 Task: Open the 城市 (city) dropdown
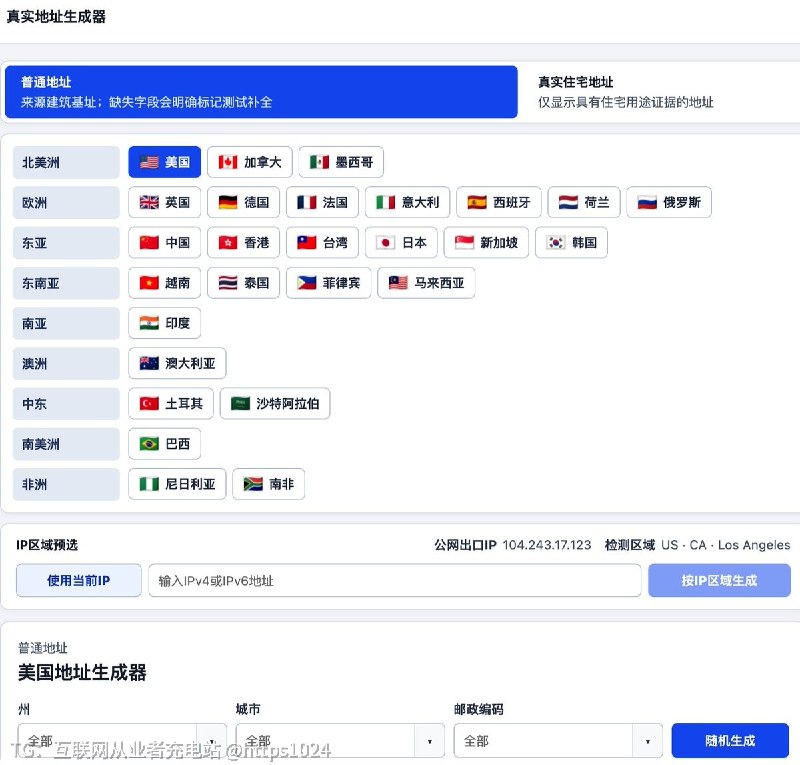(340, 741)
